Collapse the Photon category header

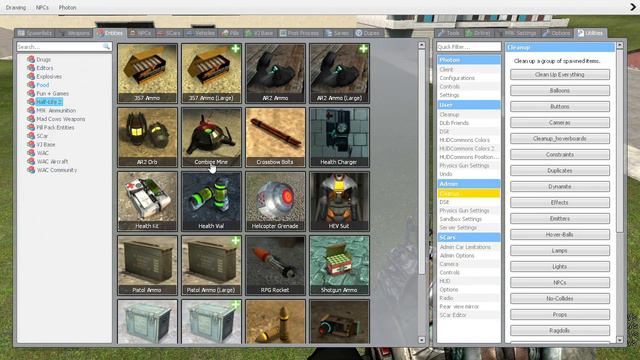tap(469, 60)
